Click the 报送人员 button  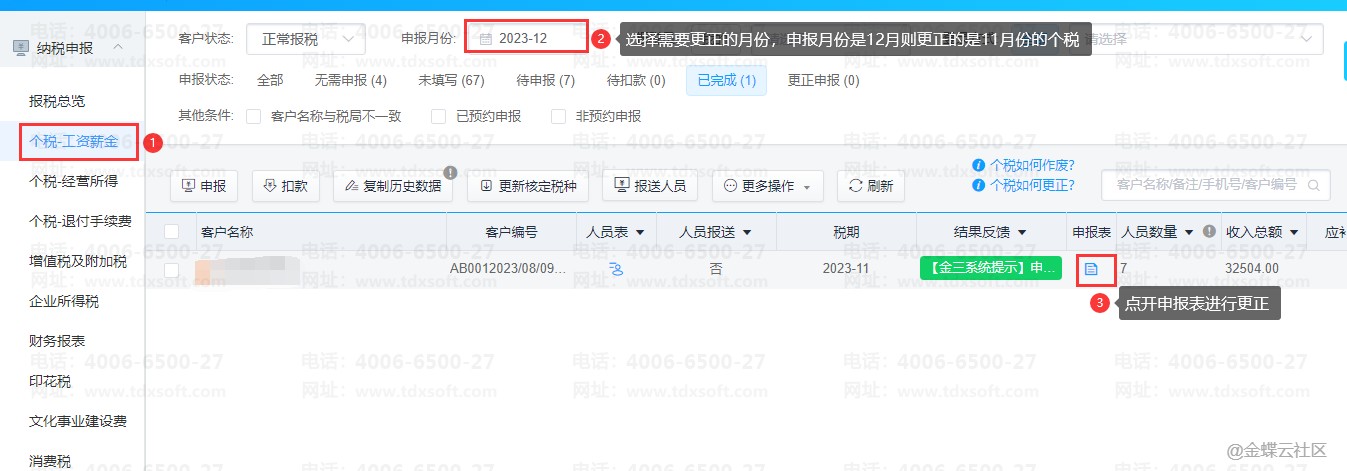point(650,186)
